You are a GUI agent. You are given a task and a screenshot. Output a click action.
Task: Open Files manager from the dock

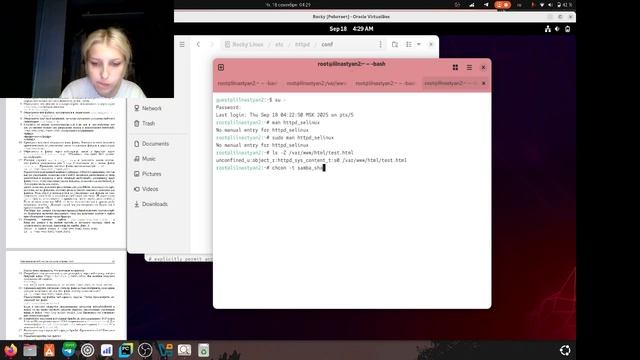click(x=30, y=350)
